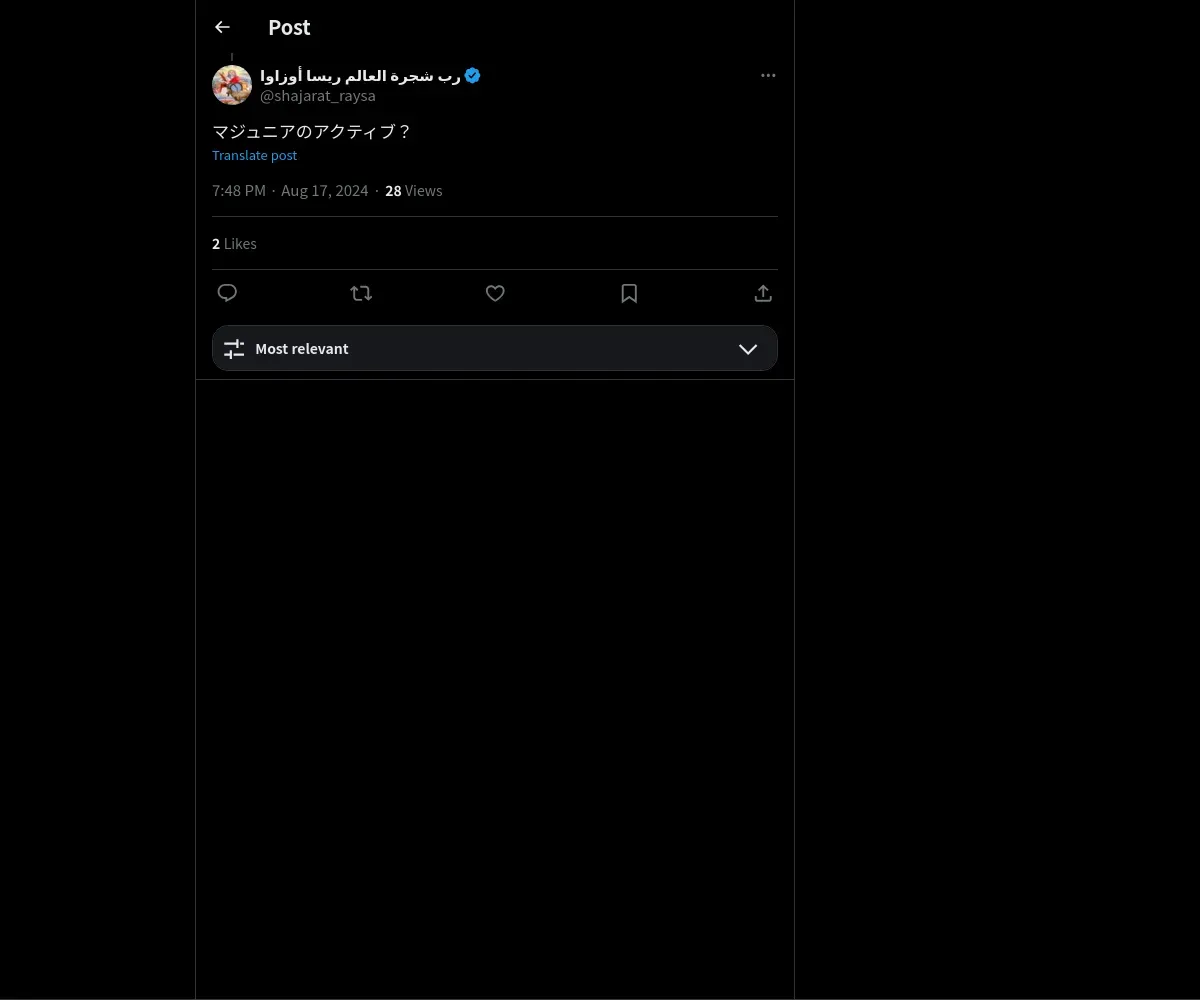Click the Arabic display name of the author
1200x1000 pixels.
click(x=360, y=76)
